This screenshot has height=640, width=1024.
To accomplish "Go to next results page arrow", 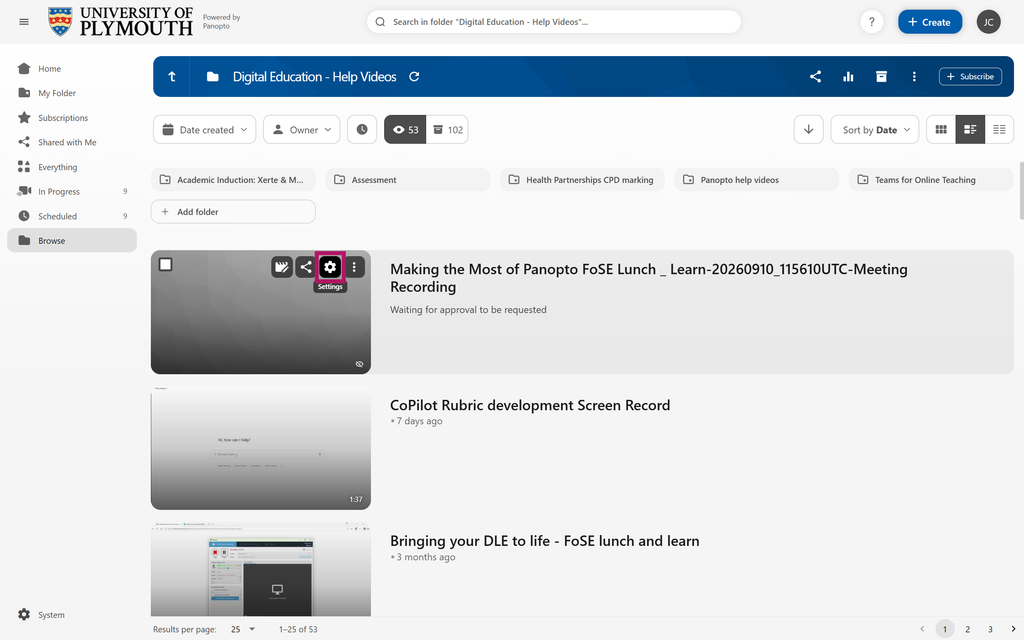I will pyautogui.click(x=1013, y=629).
